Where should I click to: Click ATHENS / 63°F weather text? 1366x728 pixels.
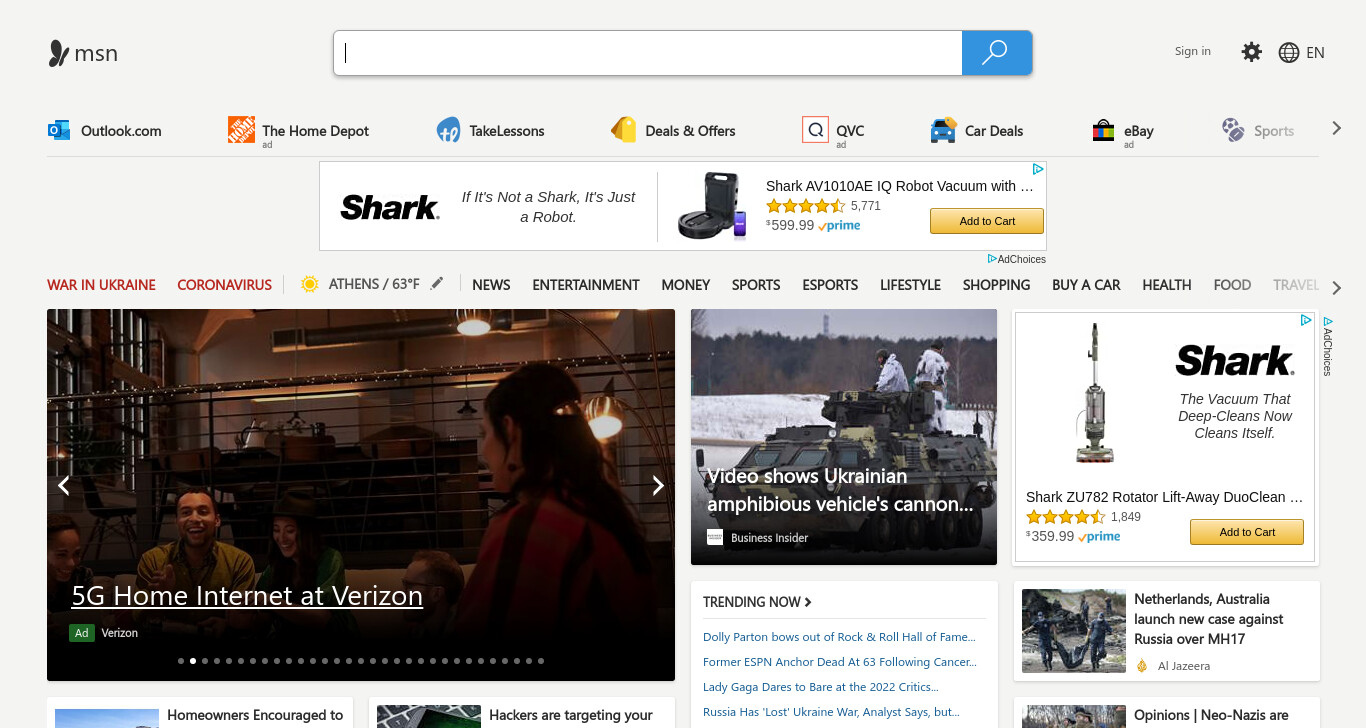374,284
